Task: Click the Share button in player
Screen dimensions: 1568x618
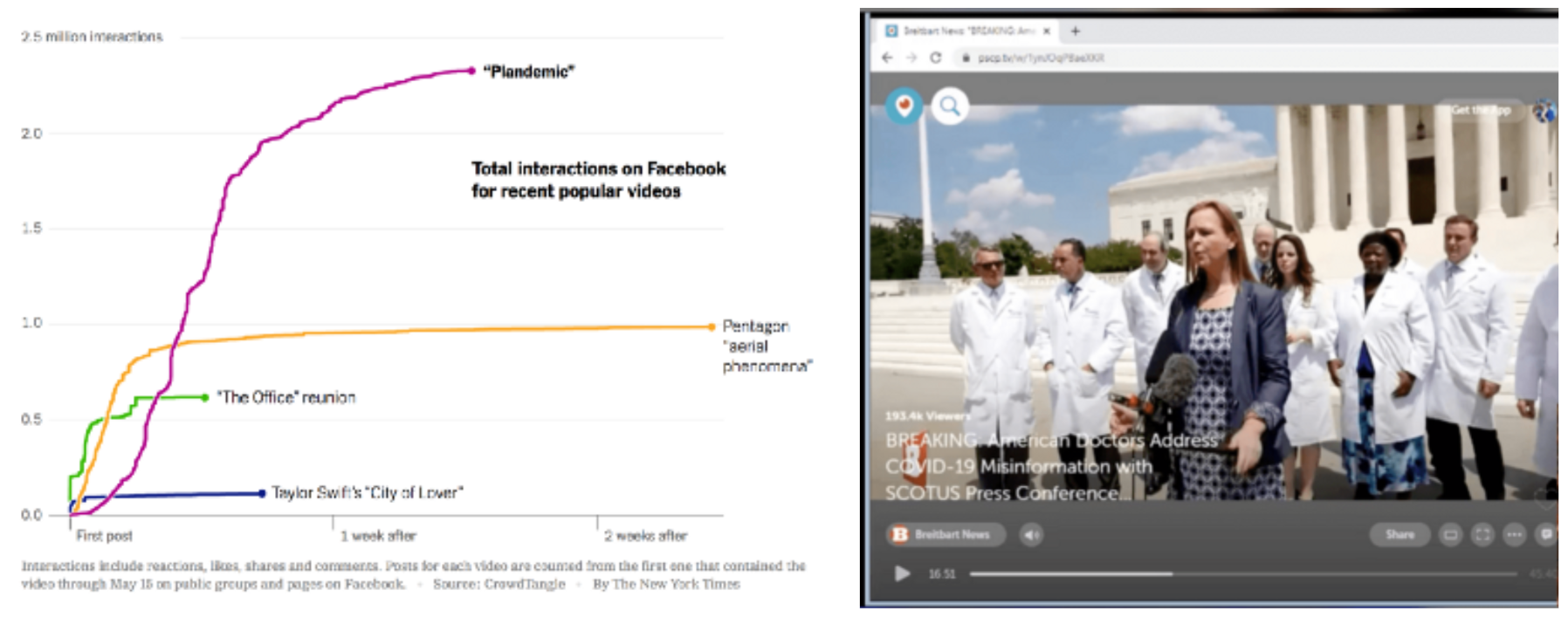Action: pos(1400,534)
